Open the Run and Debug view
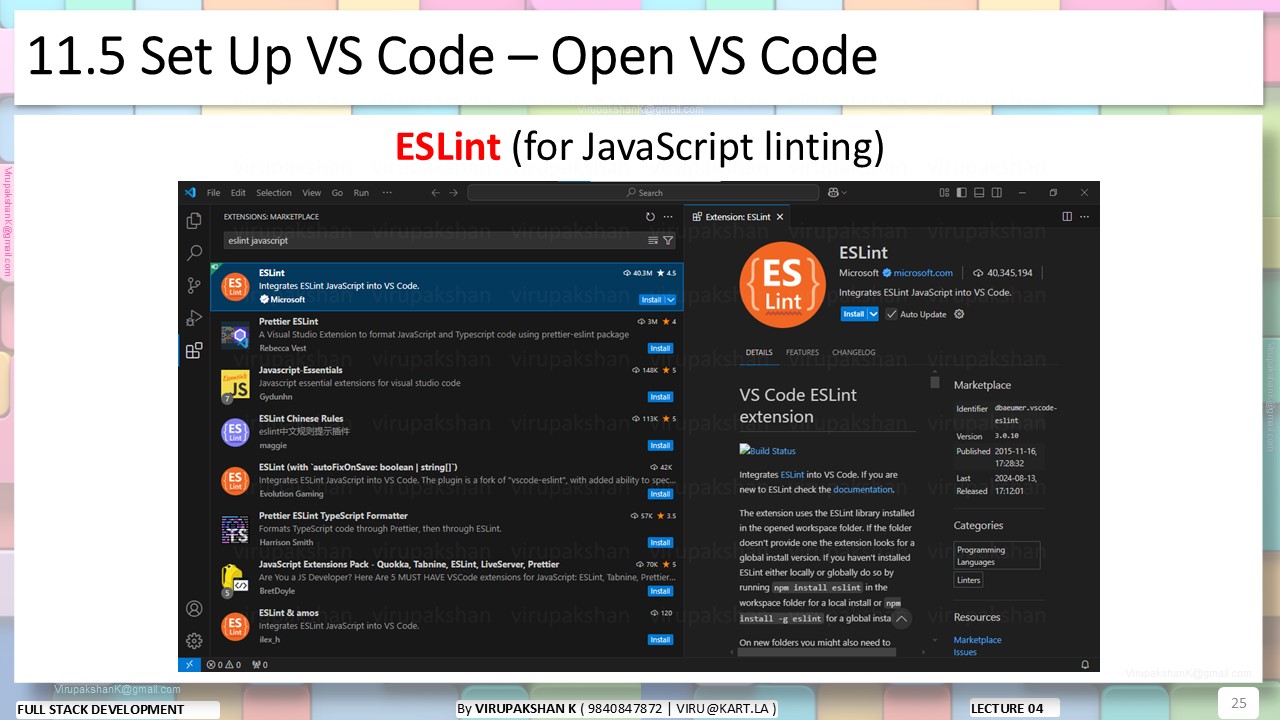 point(194,318)
